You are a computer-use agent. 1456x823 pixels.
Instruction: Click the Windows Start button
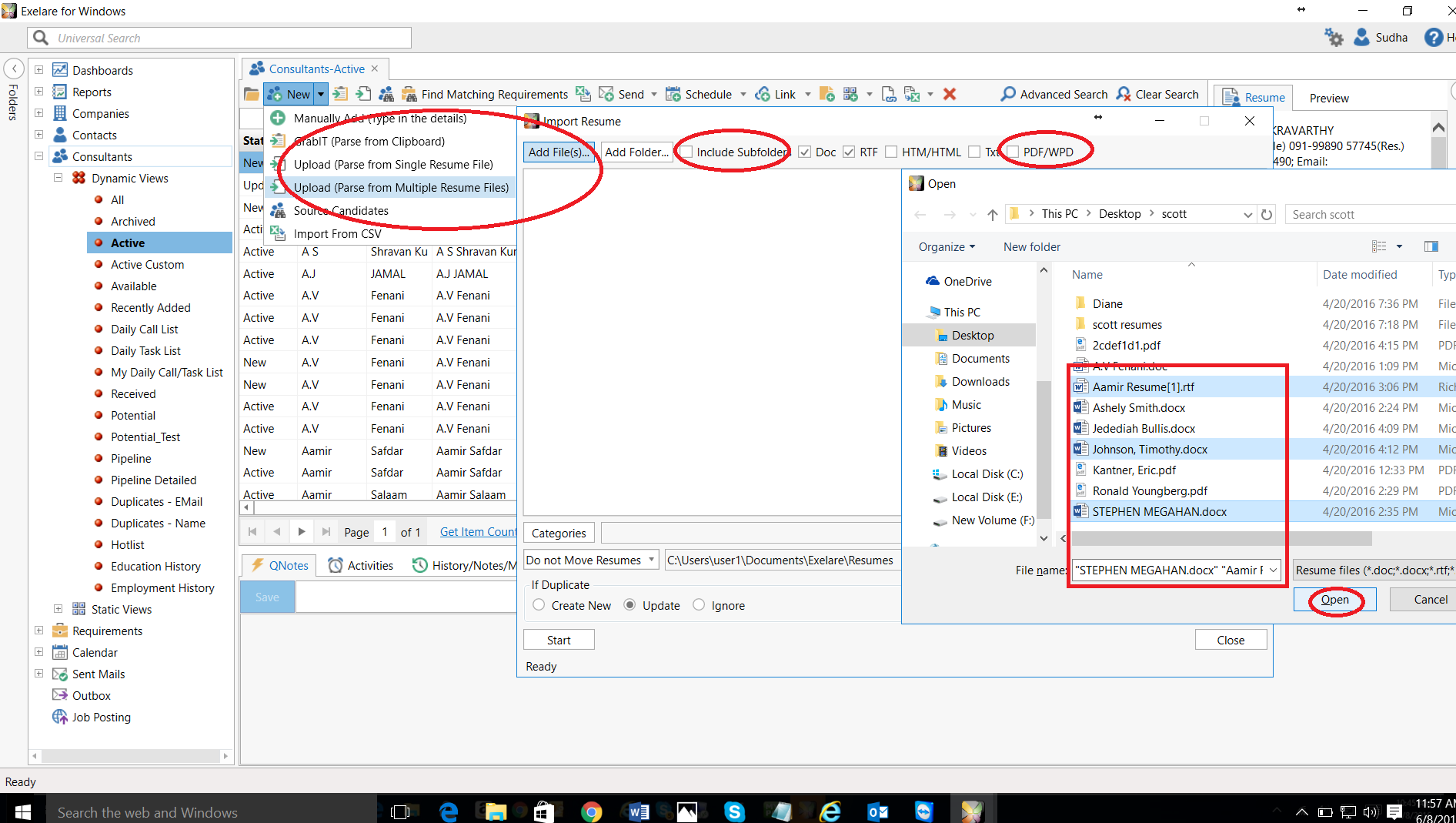(x=23, y=811)
